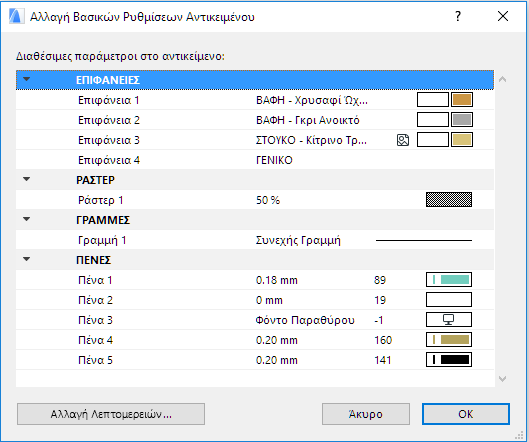The width and height of the screenshot is (529, 442).
Task: Click the ΒΑΦΗ - Γκρι Ανοικτό value
Action: pos(308,120)
